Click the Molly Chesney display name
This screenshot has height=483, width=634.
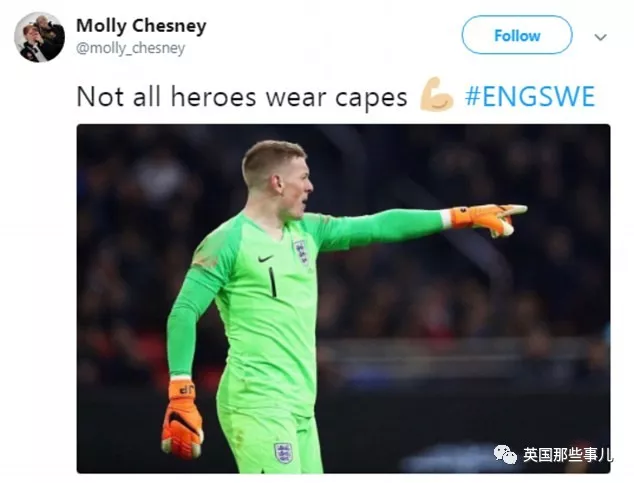pos(141,25)
